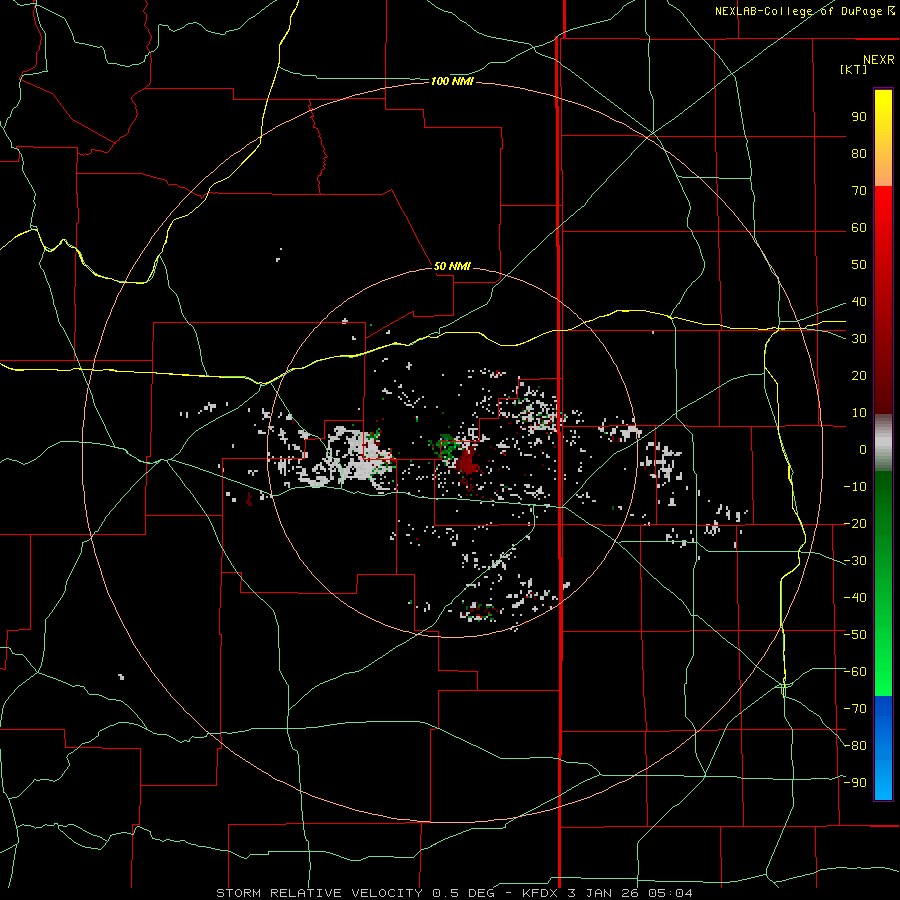
Task: Click the -90 knot tick label on scale
Action: pos(855,783)
